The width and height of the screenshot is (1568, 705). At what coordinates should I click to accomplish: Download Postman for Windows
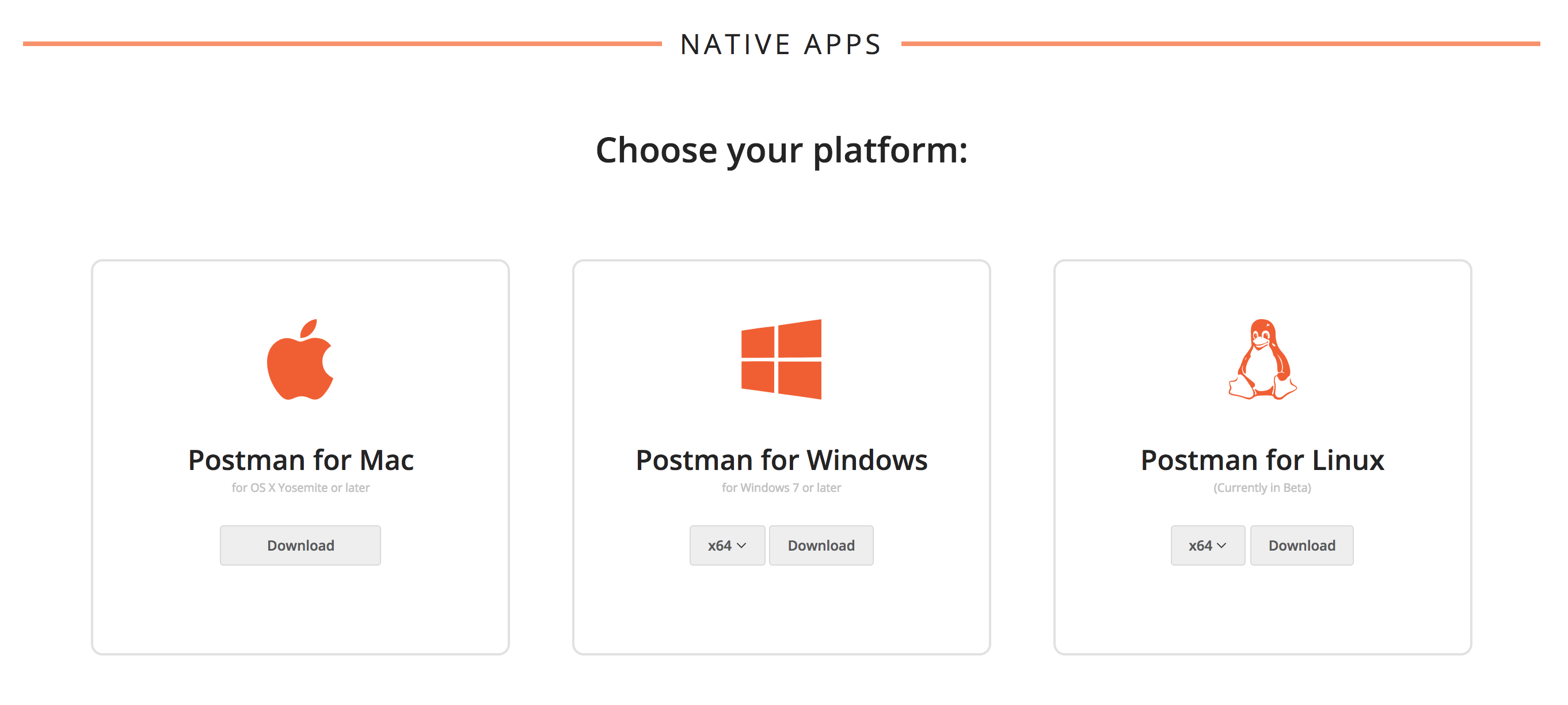click(x=820, y=545)
